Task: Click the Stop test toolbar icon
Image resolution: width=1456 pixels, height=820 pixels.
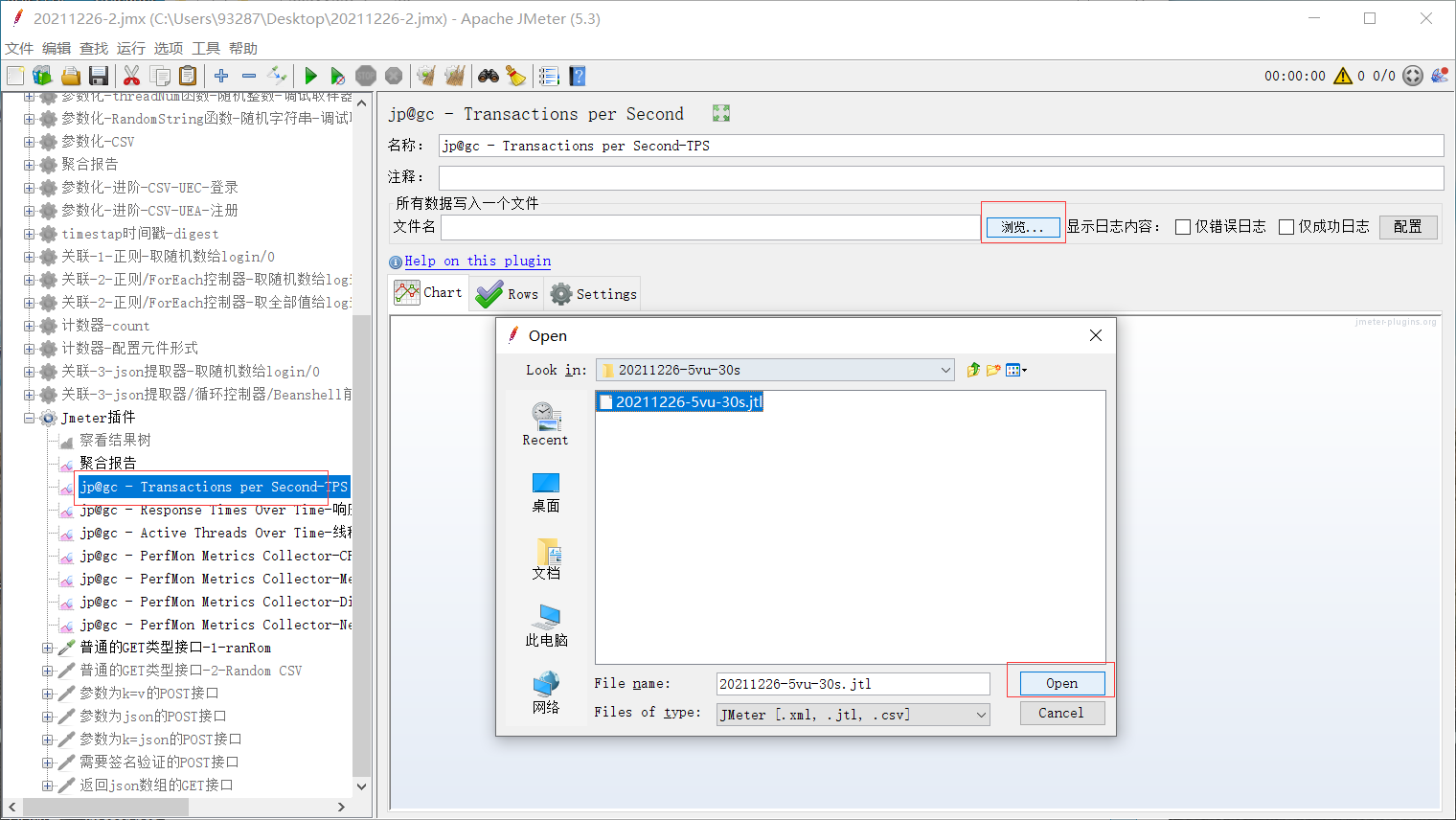Action: (x=365, y=76)
